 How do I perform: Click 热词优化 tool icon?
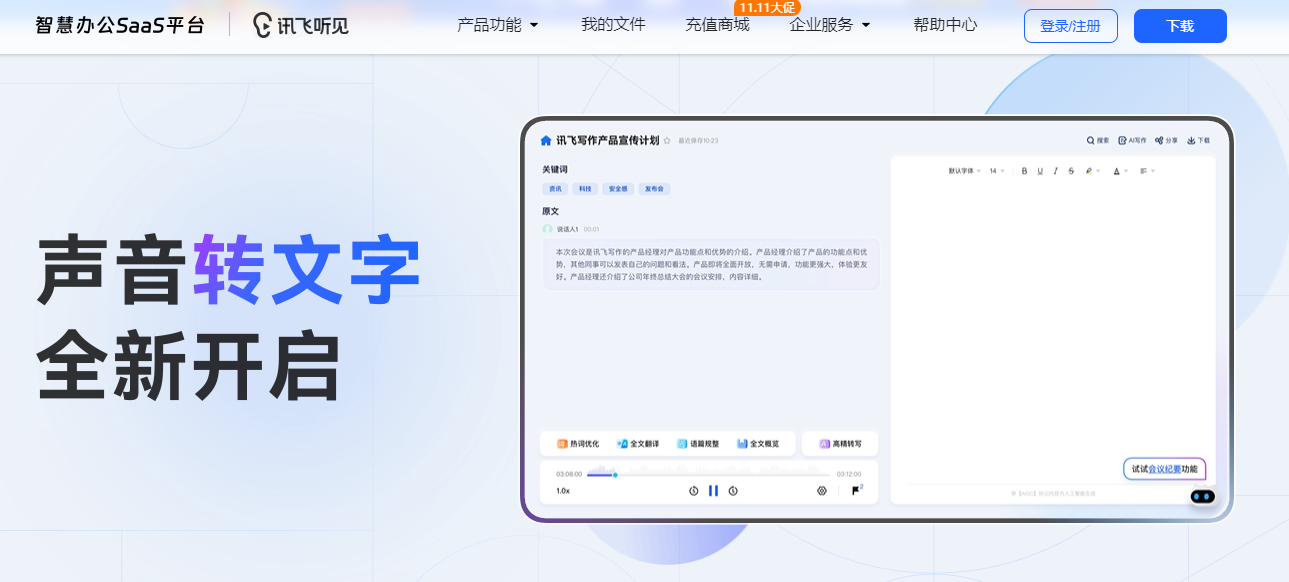click(x=563, y=443)
